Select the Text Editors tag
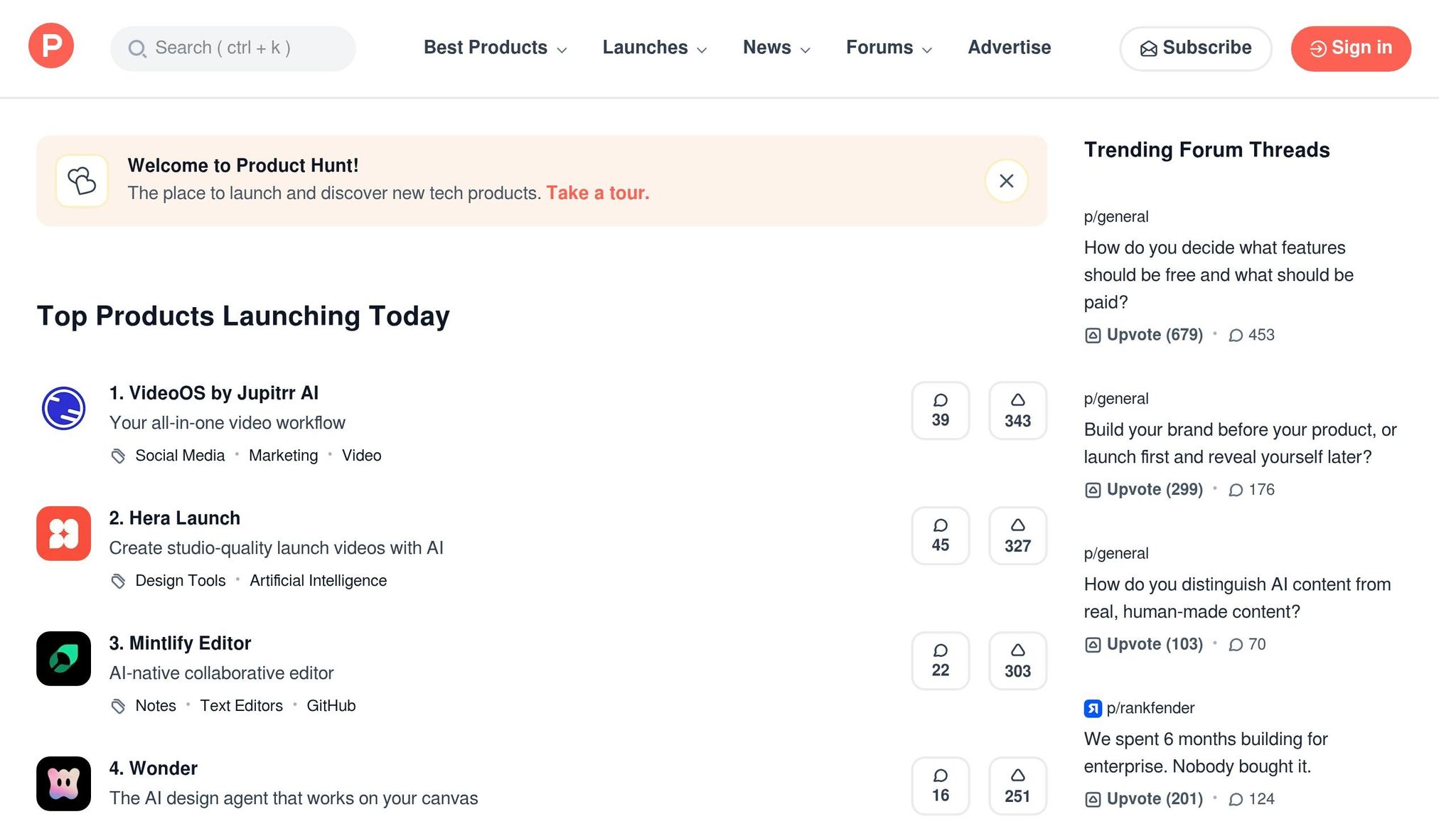This screenshot has width=1456, height=819. point(241,706)
